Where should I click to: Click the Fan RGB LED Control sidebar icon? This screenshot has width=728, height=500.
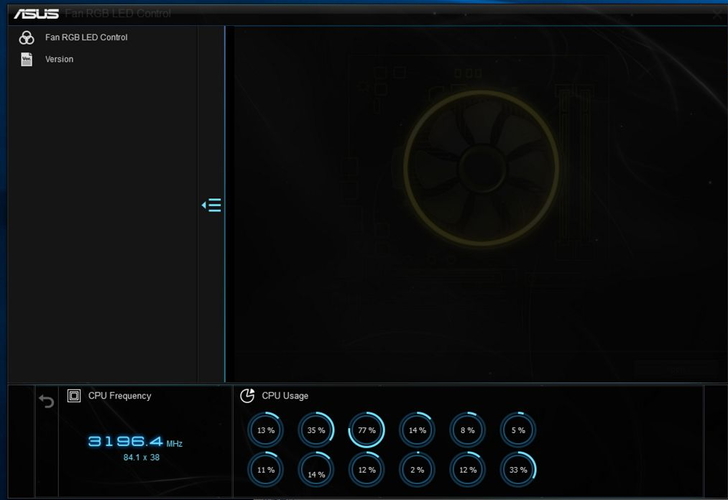[27, 38]
